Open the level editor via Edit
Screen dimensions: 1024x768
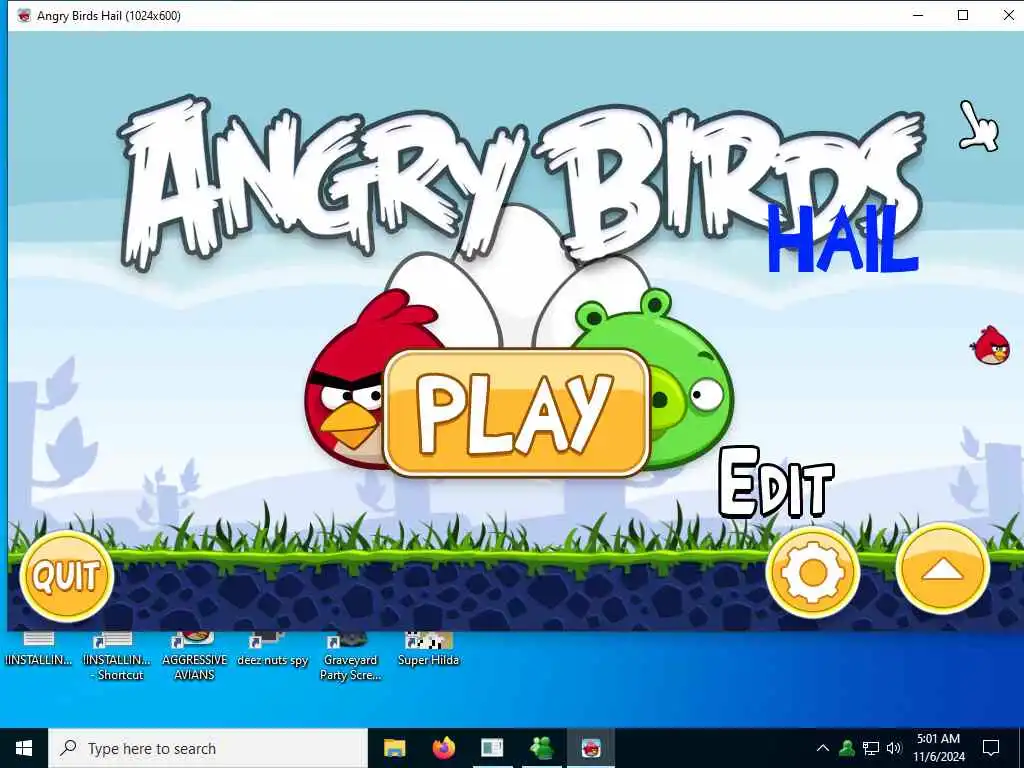point(776,483)
